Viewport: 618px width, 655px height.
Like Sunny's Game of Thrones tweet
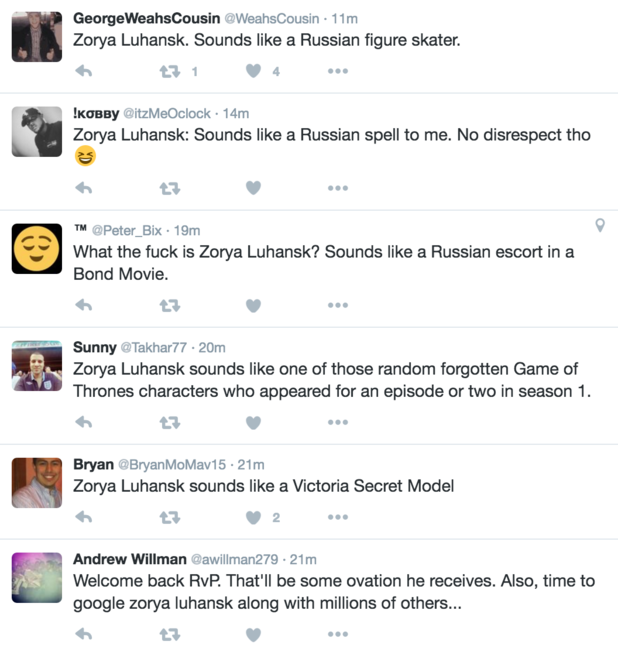[x=253, y=422]
